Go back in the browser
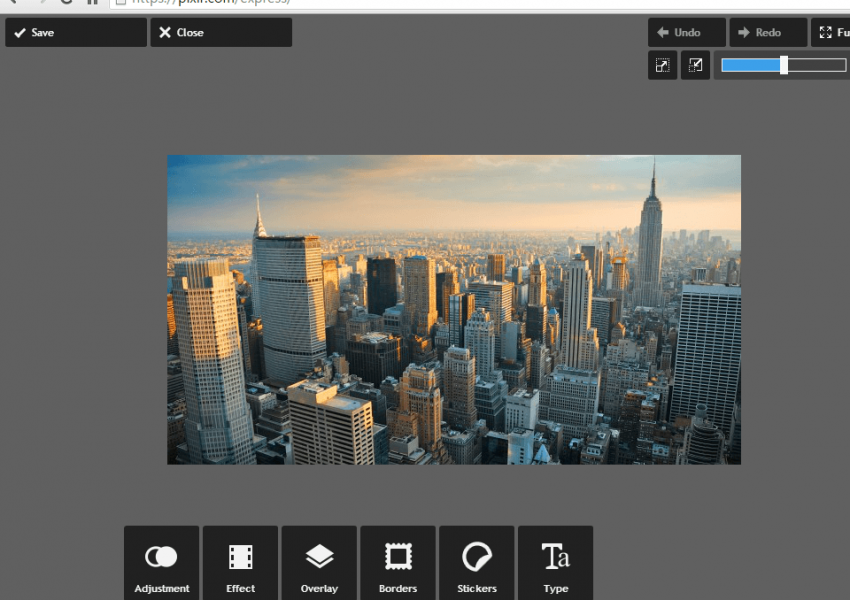Image resolution: width=850 pixels, height=600 pixels. (12, 3)
